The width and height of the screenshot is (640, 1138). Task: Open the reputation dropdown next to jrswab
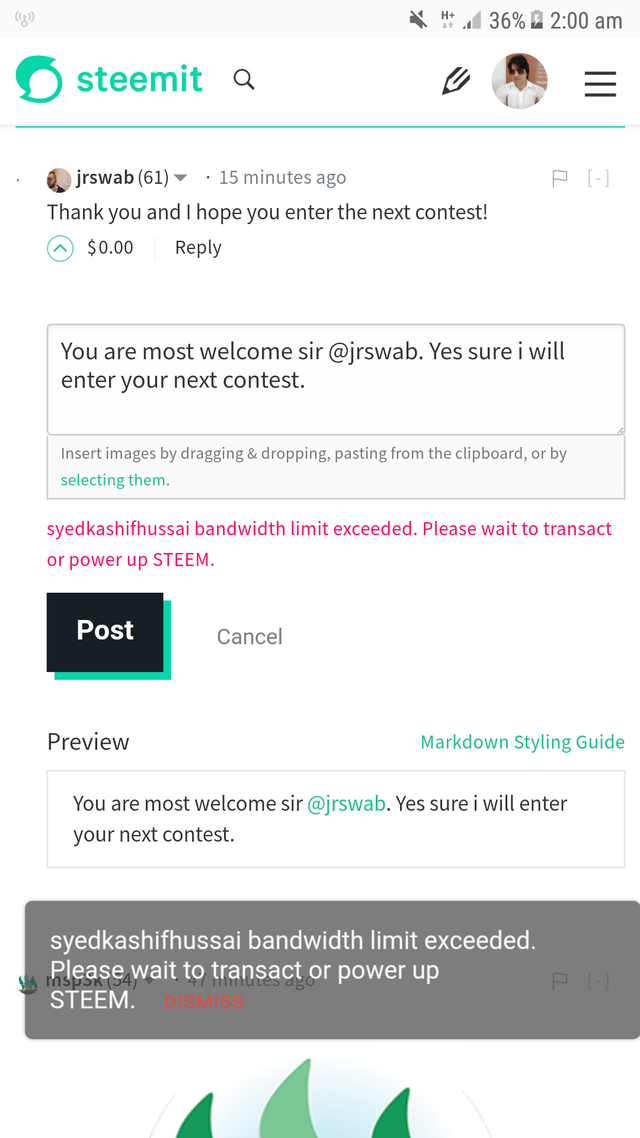click(181, 177)
